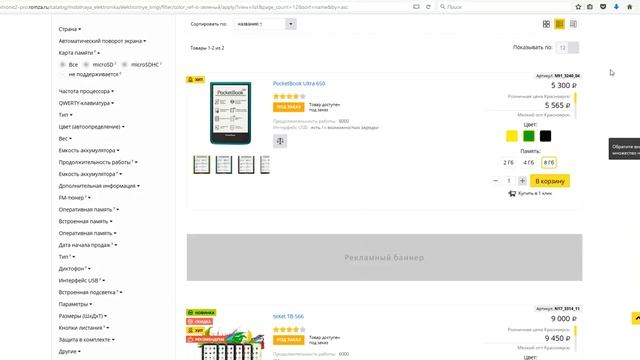640x360 pixels.
Task: Open the browser downloads arrow icon
Action: pyautogui.click(x=616, y=7)
